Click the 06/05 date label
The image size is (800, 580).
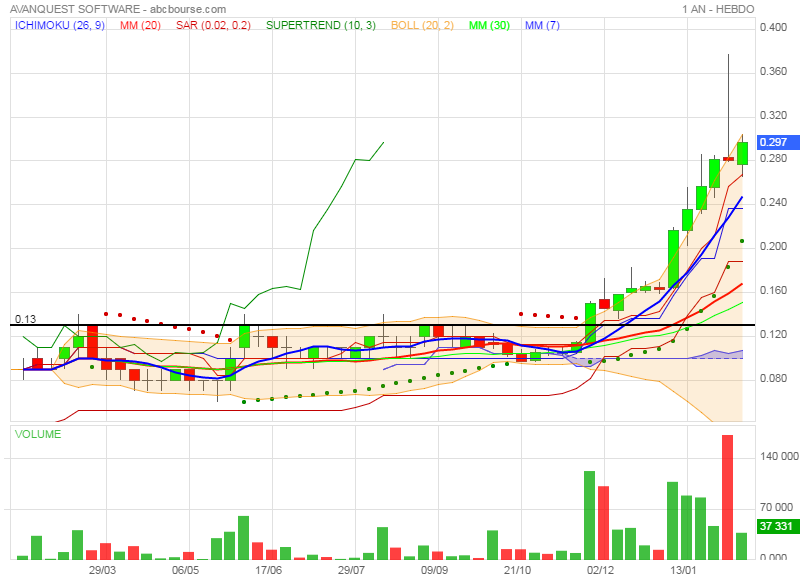click(185, 570)
